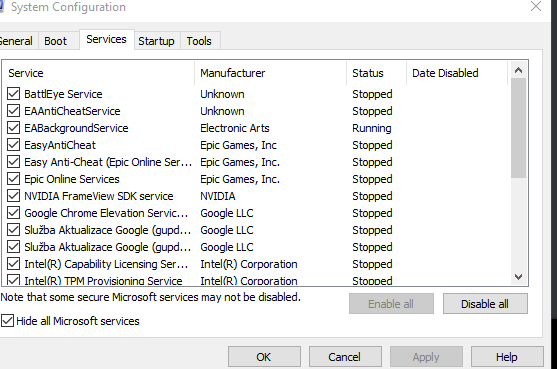Click the scrollbar up arrow

[x=518, y=70]
